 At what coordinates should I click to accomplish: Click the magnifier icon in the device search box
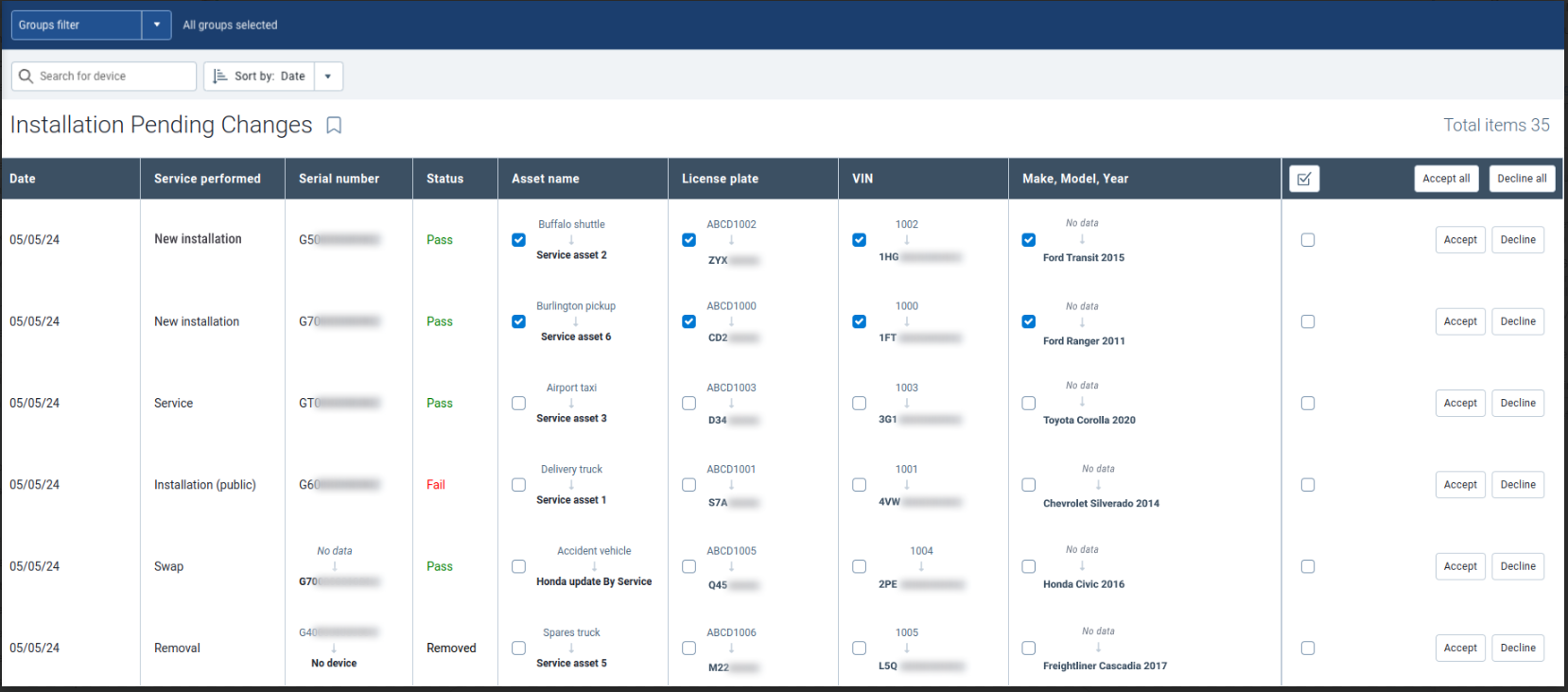pos(26,76)
